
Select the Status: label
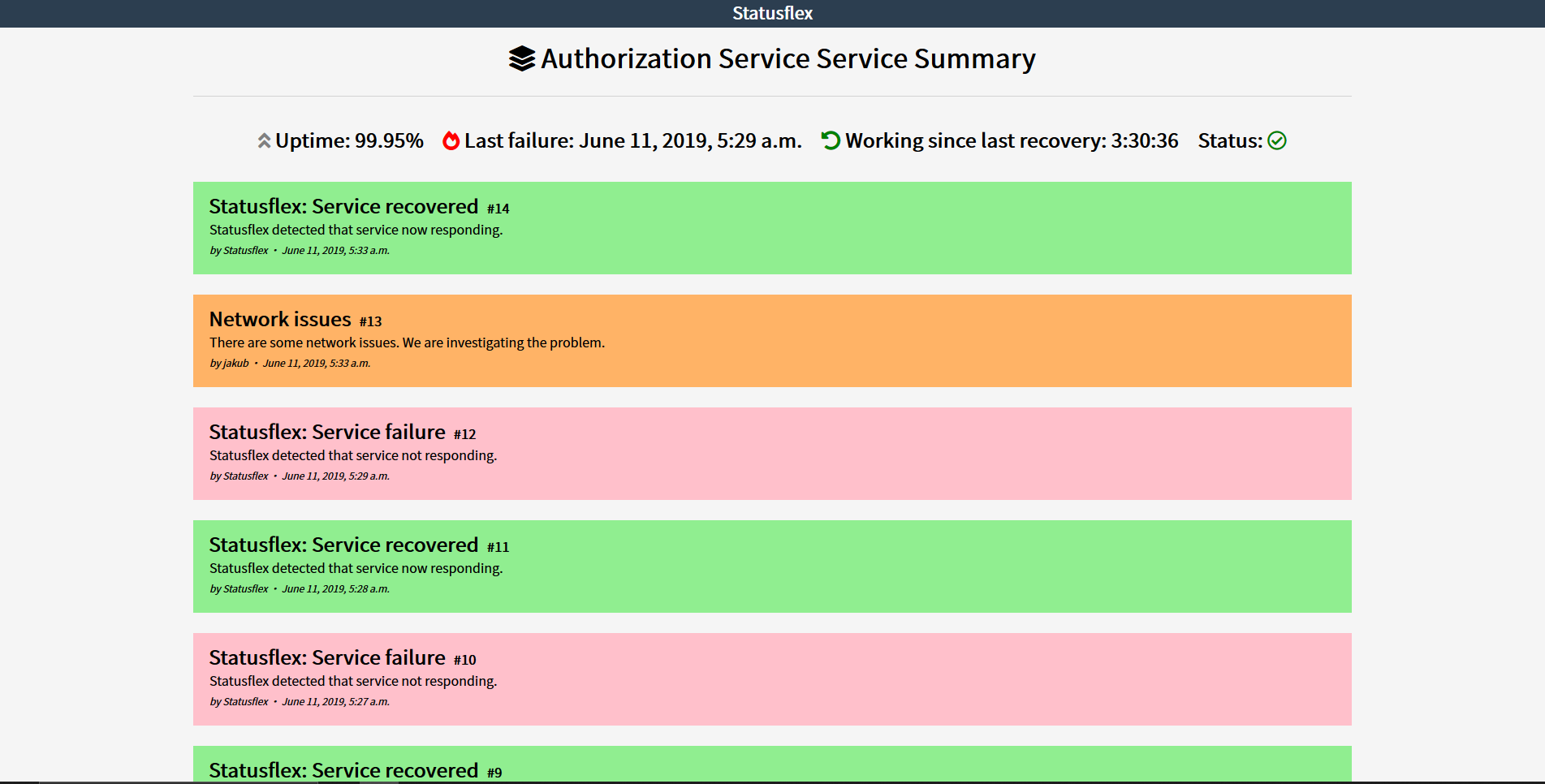tap(1230, 140)
